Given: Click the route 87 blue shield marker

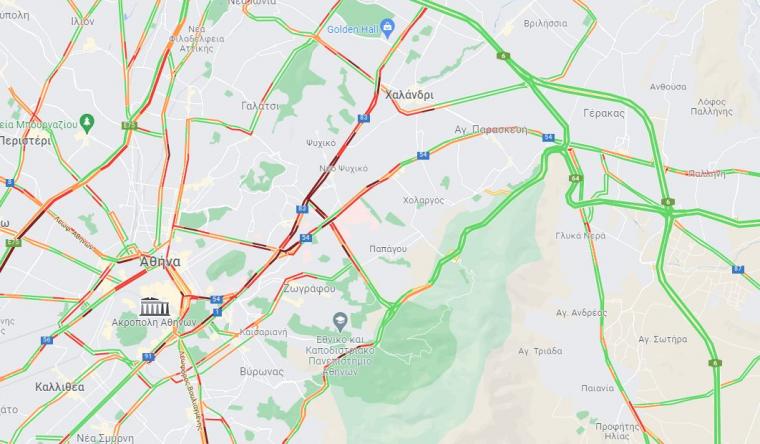Looking at the screenshot, I should click(738, 269).
